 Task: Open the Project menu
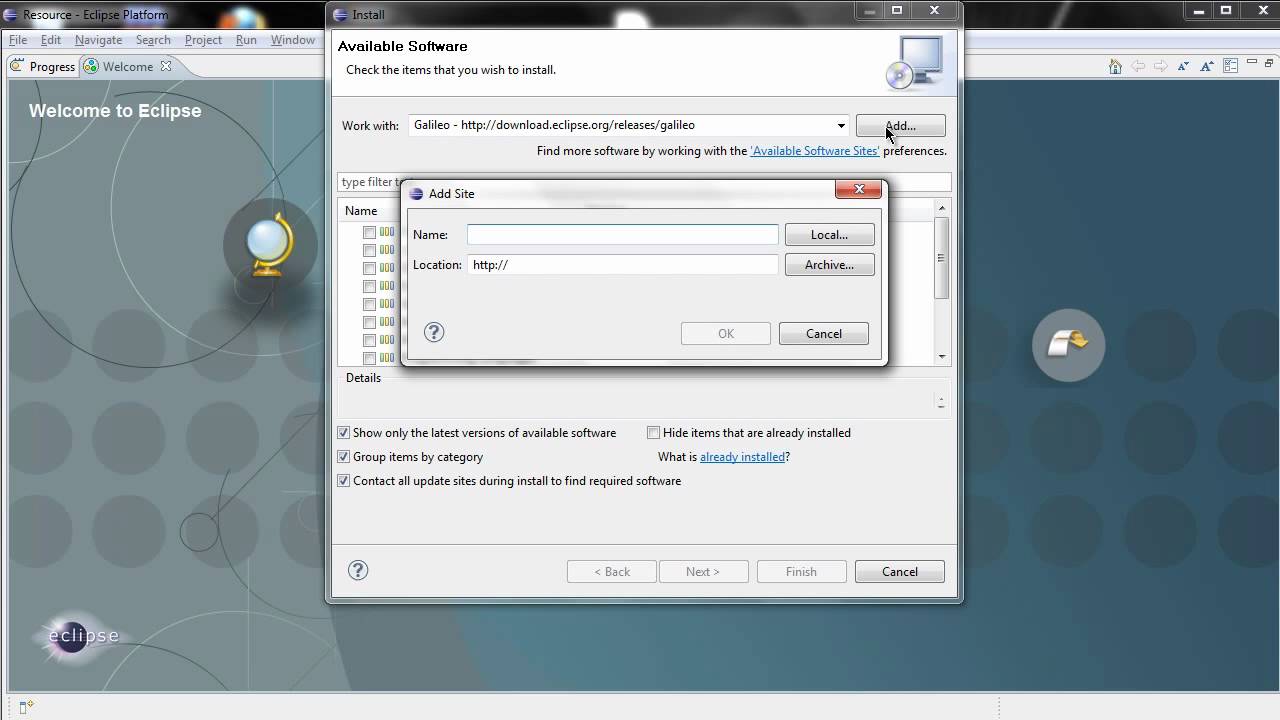pos(203,40)
